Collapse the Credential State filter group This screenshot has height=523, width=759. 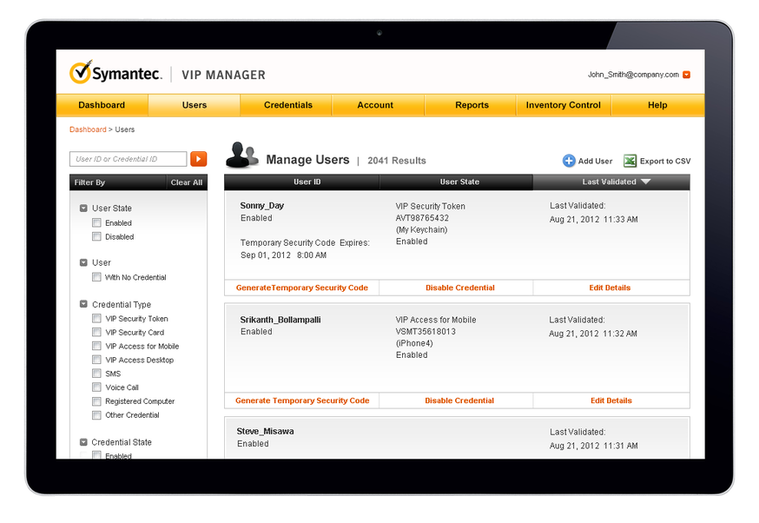pos(83,442)
